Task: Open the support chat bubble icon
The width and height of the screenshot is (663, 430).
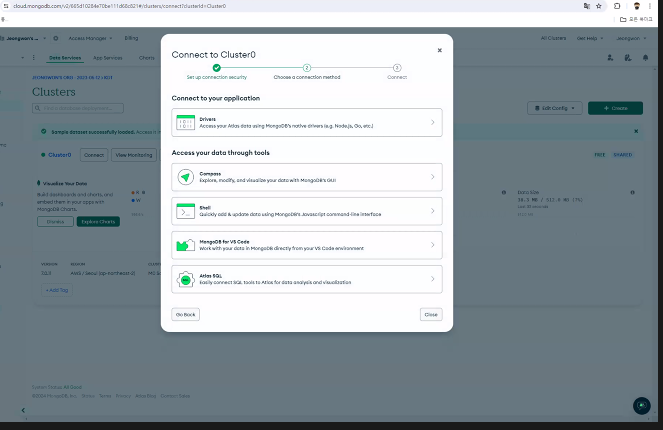Action: click(x=641, y=406)
